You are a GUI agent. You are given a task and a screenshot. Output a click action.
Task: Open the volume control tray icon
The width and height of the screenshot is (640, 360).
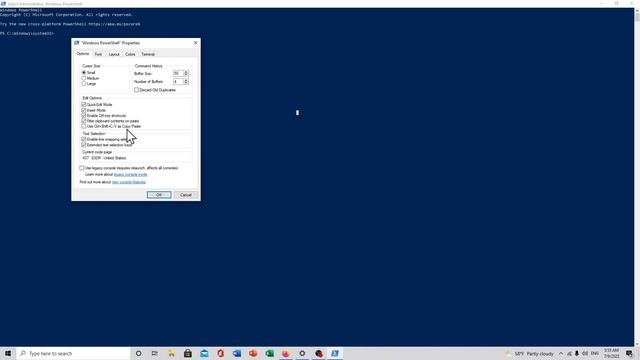pyautogui.click(x=585, y=353)
